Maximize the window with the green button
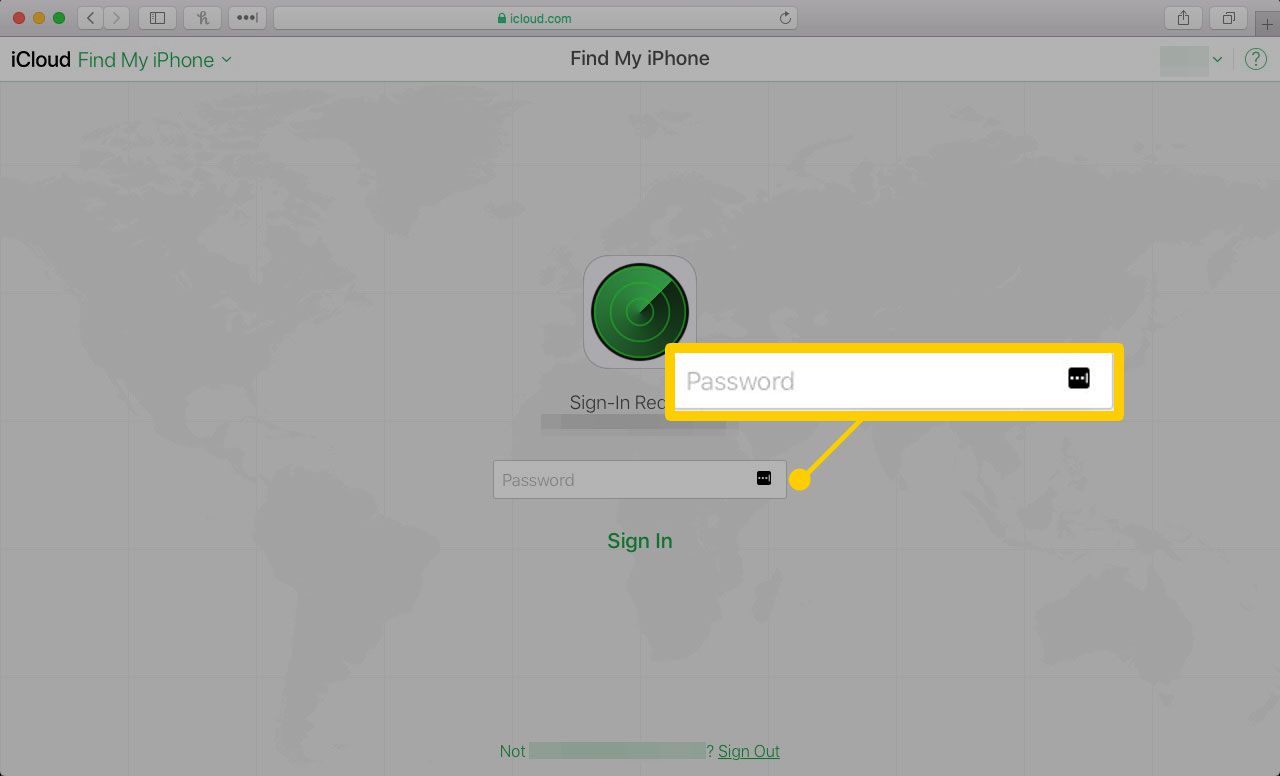 (60, 18)
